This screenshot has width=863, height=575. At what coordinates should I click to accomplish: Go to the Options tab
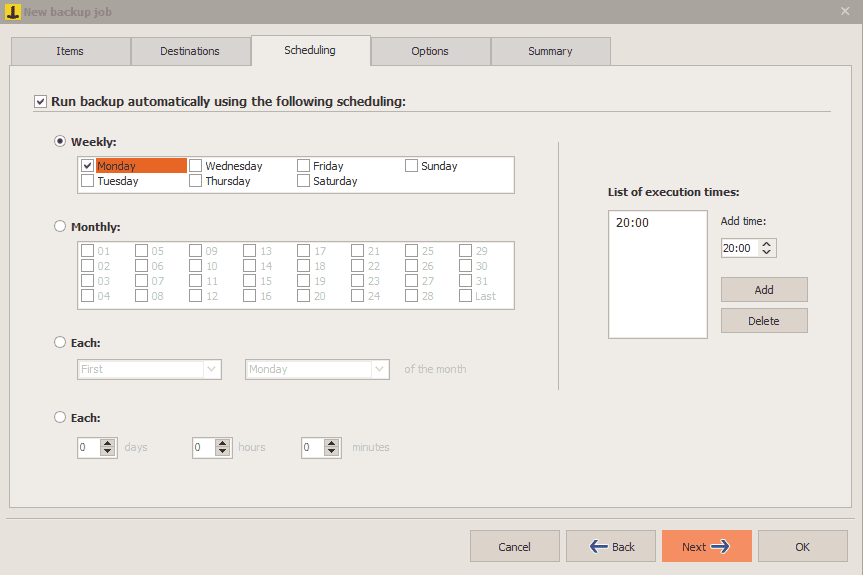coord(430,51)
